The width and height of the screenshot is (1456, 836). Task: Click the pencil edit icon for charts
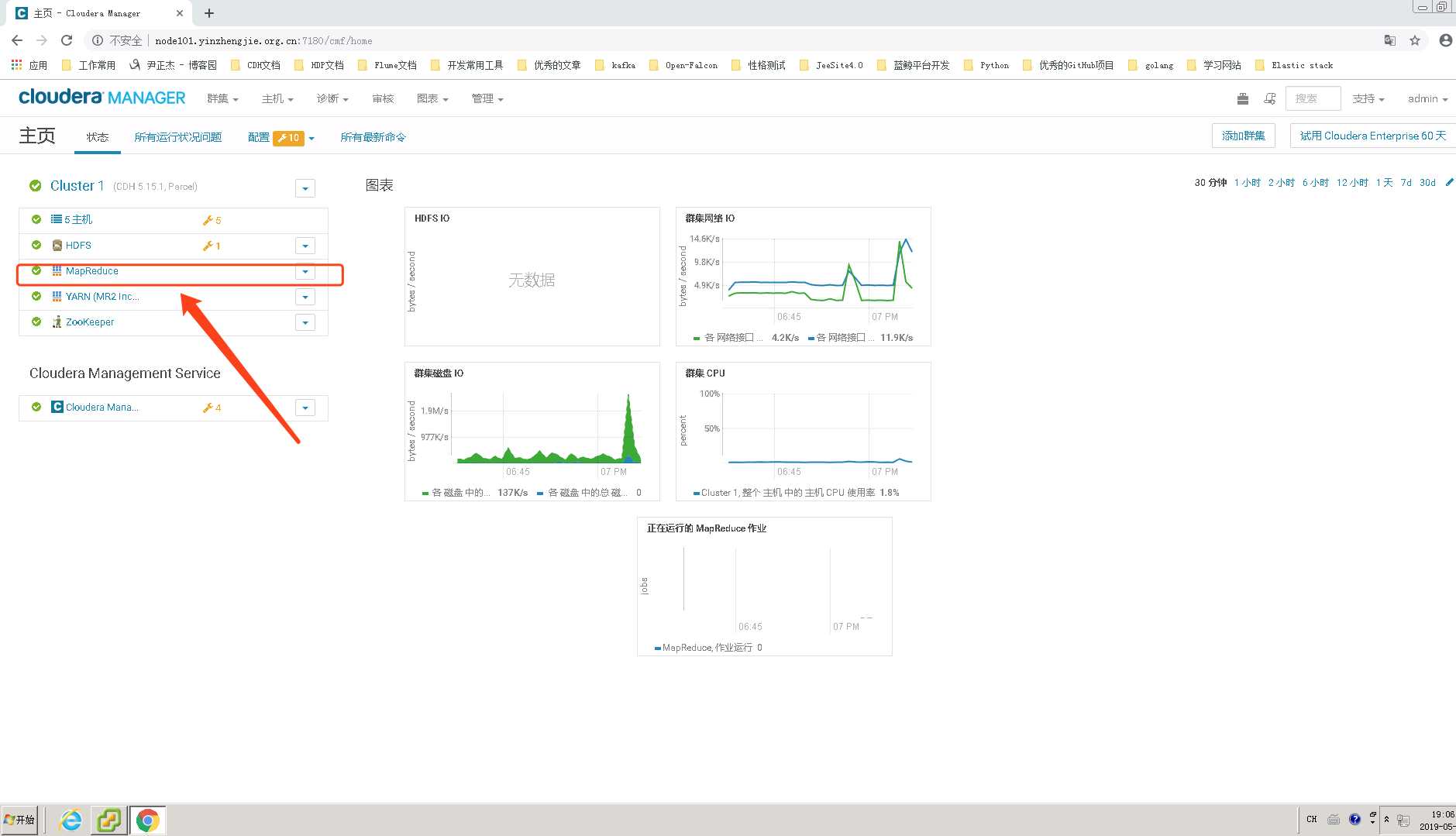(1450, 183)
